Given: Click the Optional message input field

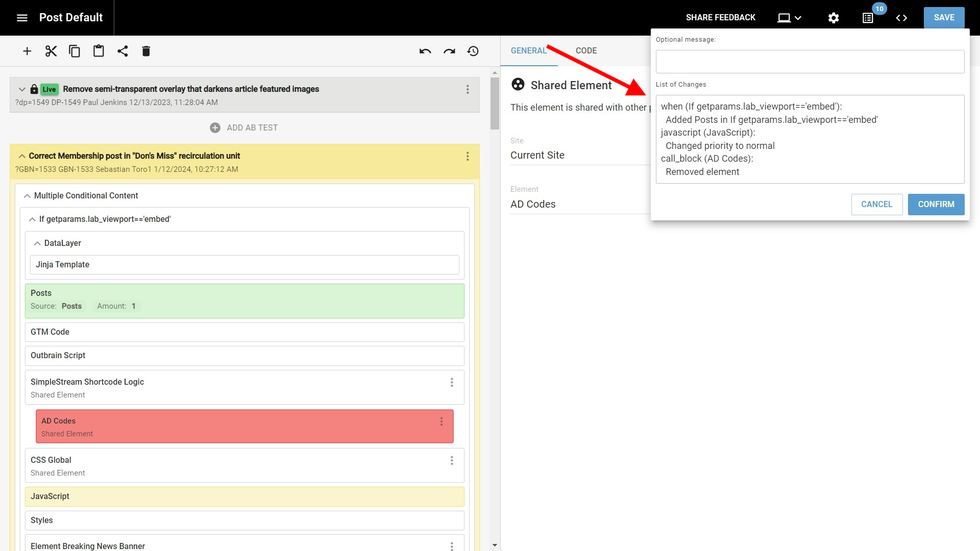Looking at the screenshot, I should [x=809, y=61].
